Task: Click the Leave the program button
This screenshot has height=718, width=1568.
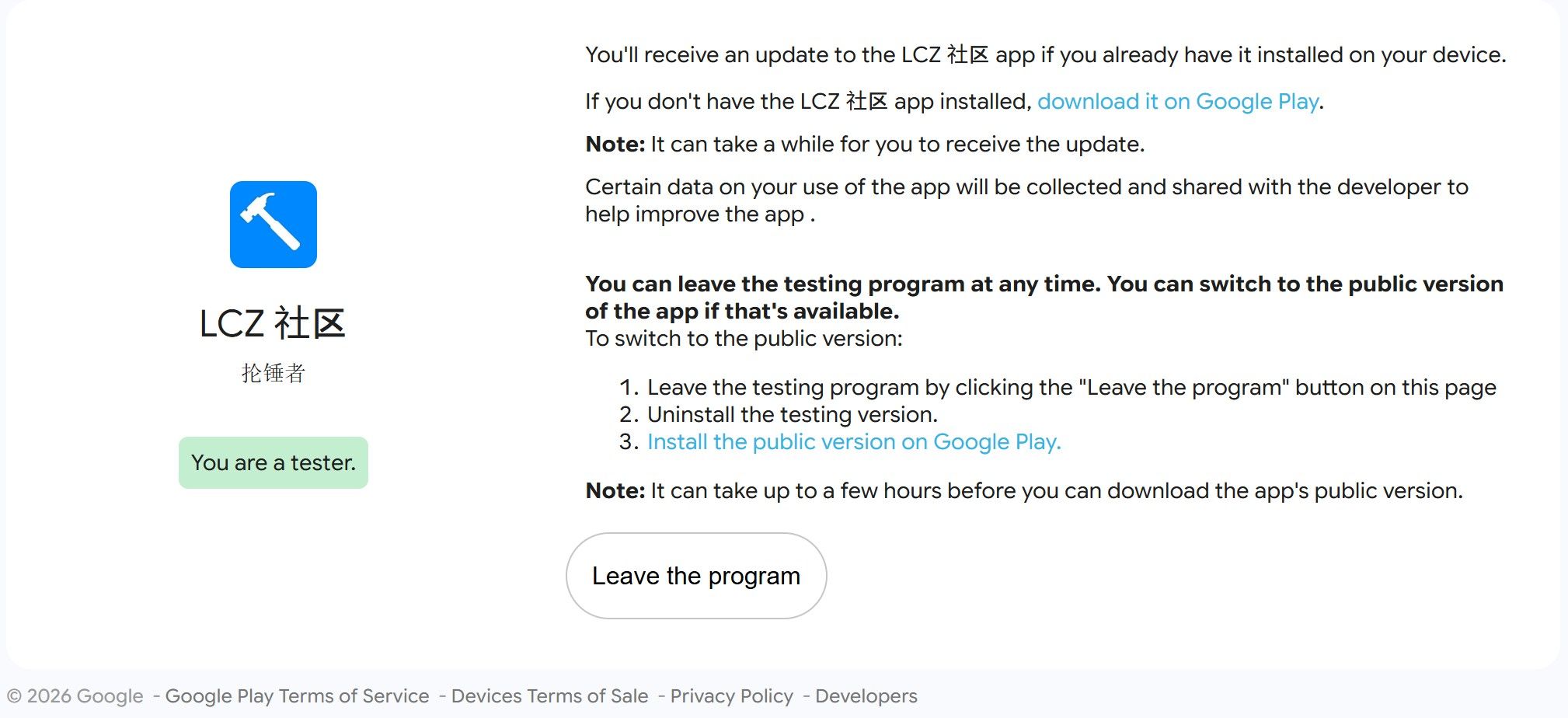Action: [x=696, y=576]
